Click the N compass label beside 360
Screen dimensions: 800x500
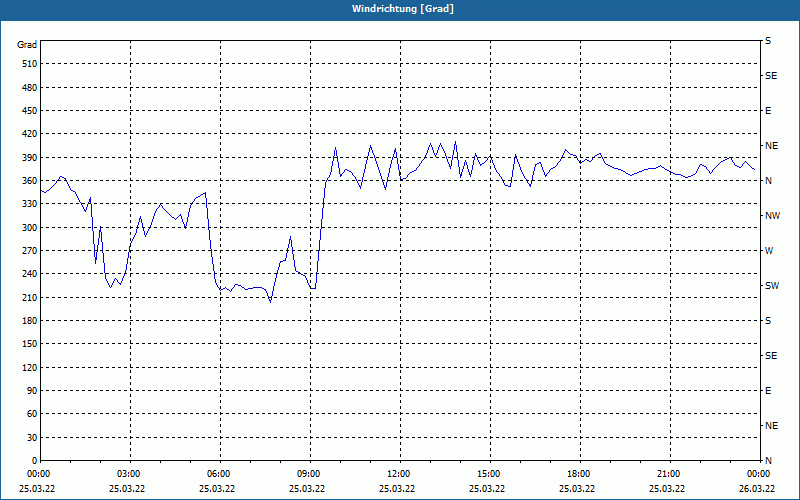click(x=768, y=181)
